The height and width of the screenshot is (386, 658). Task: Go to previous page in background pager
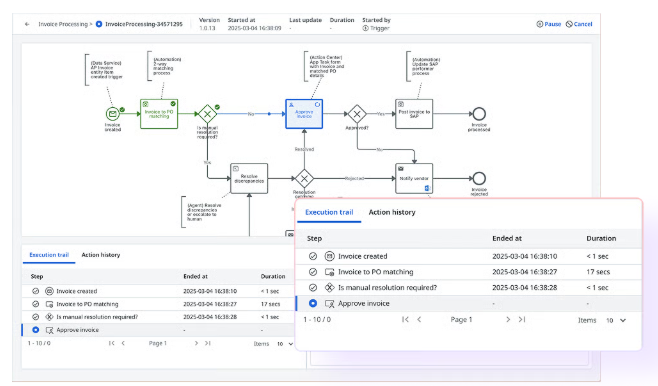coord(123,343)
